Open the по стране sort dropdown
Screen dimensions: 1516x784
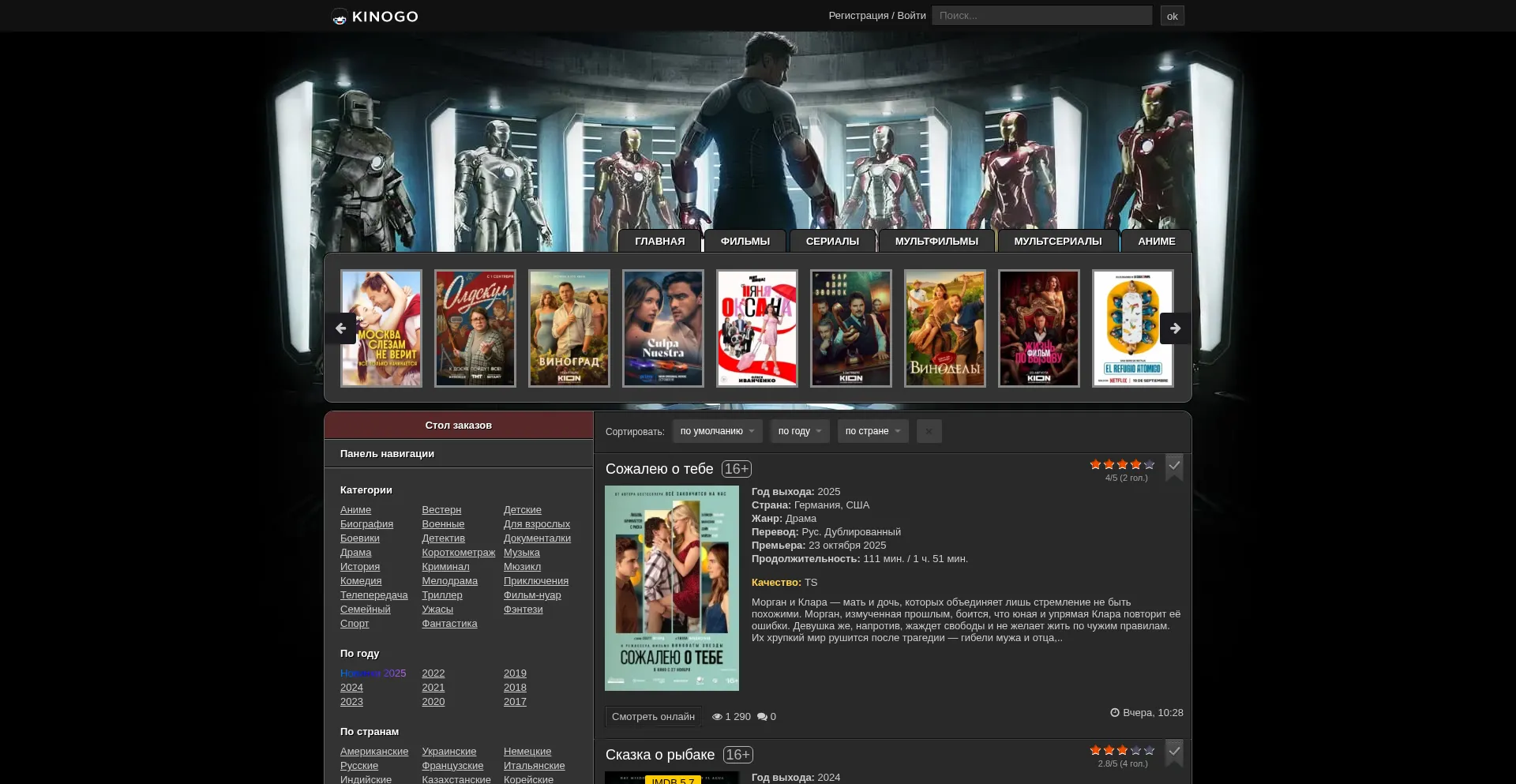pyautogui.click(x=872, y=431)
